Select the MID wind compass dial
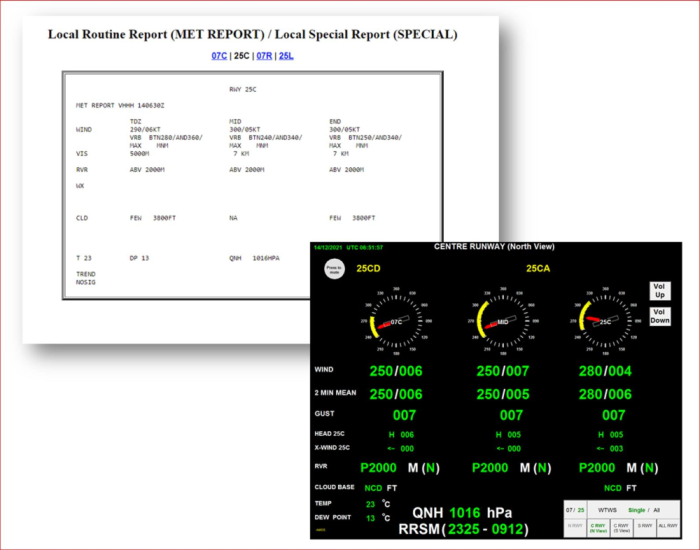Image resolution: width=700 pixels, height=550 pixels. 503,321
